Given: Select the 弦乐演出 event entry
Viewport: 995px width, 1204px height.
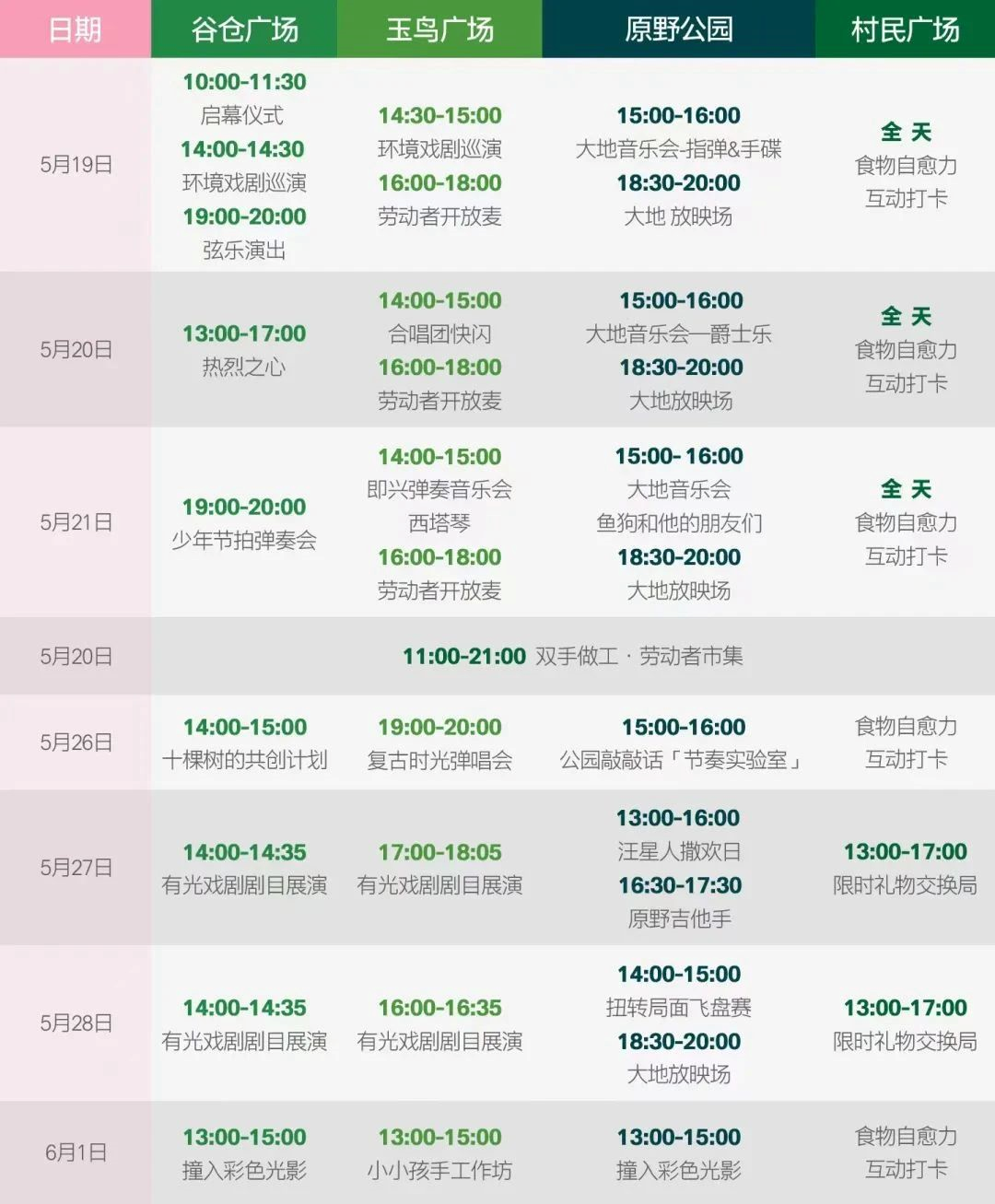Looking at the screenshot, I should pyautogui.click(x=244, y=250).
